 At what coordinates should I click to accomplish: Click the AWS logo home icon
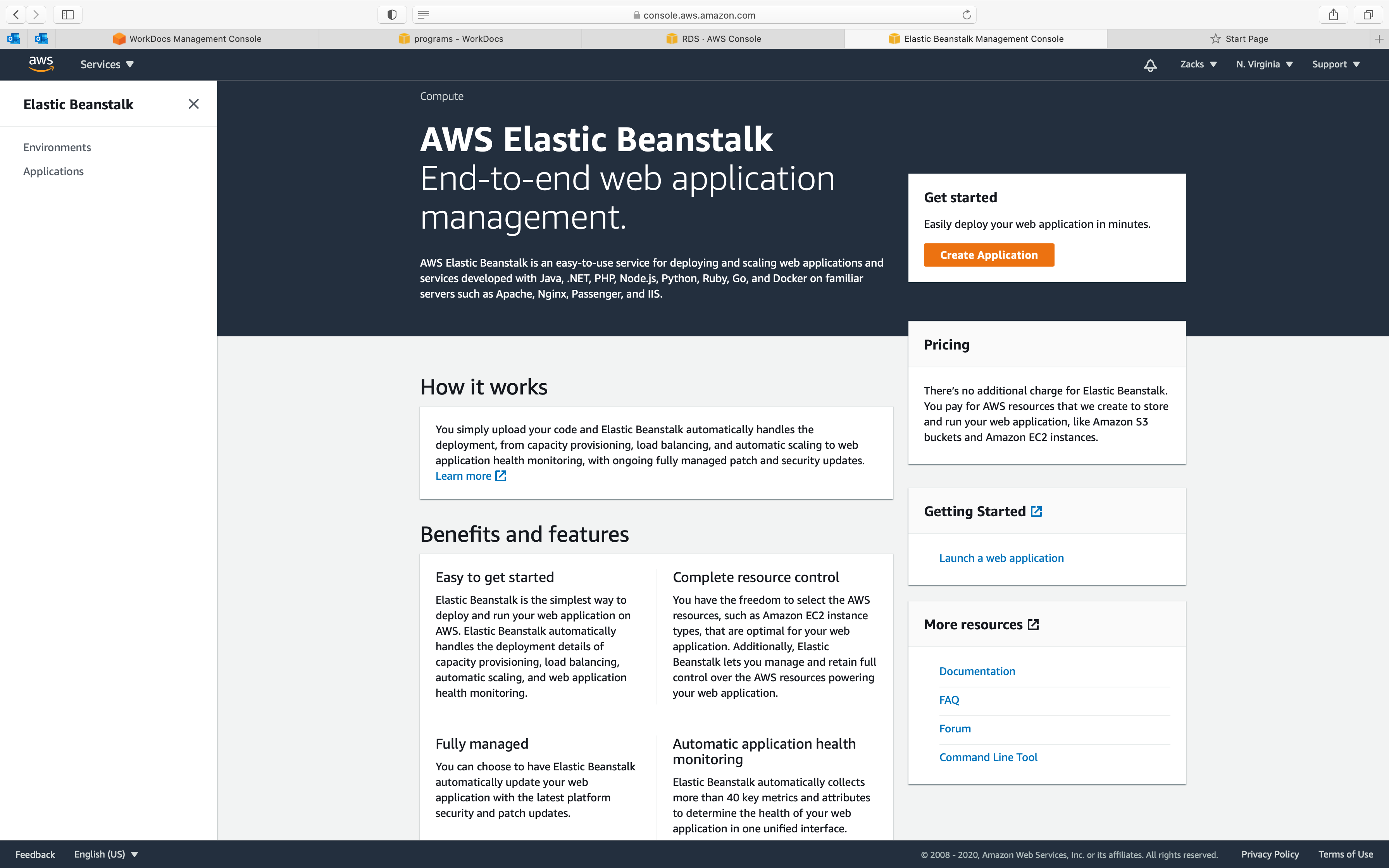tap(41, 64)
